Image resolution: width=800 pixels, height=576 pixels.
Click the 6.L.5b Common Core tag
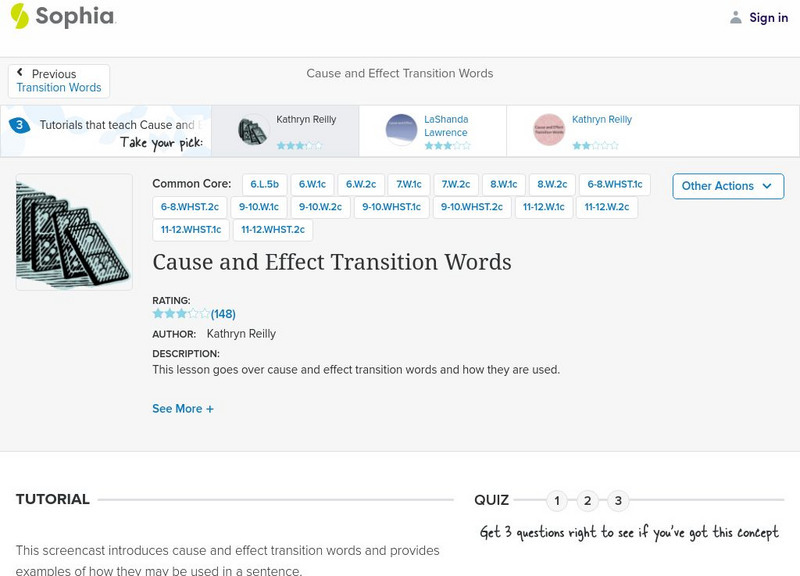click(265, 185)
